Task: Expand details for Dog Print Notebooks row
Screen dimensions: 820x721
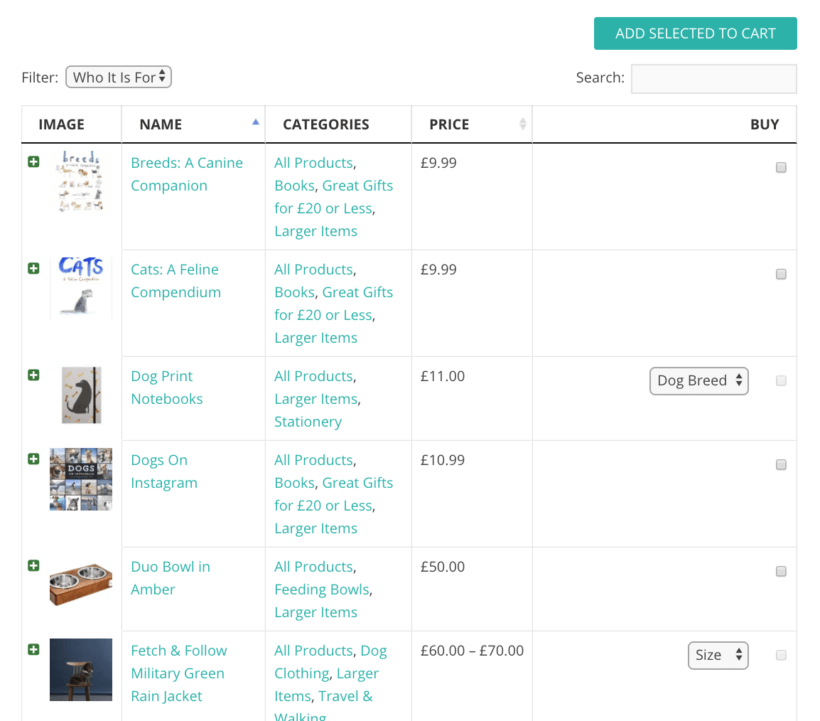Action: (33, 374)
